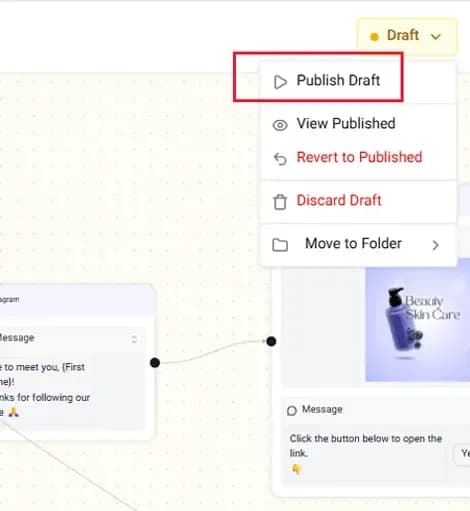
Task: Click the speech bubble icon beside Message label
Action: tap(292, 411)
